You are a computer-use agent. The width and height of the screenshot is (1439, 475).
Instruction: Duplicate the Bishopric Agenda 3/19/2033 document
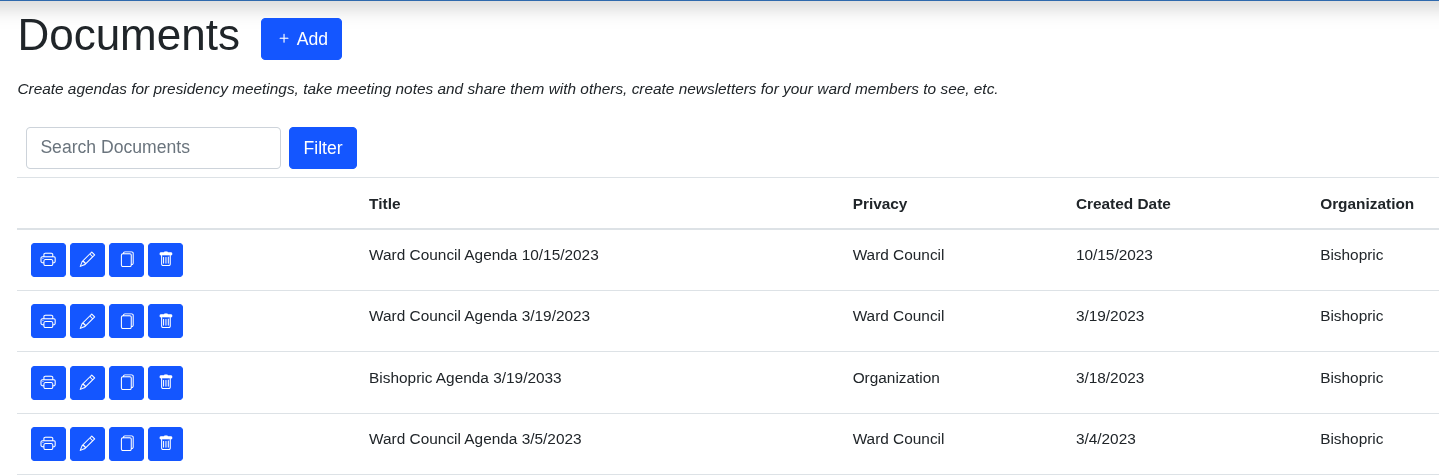[x=126, y=383]
